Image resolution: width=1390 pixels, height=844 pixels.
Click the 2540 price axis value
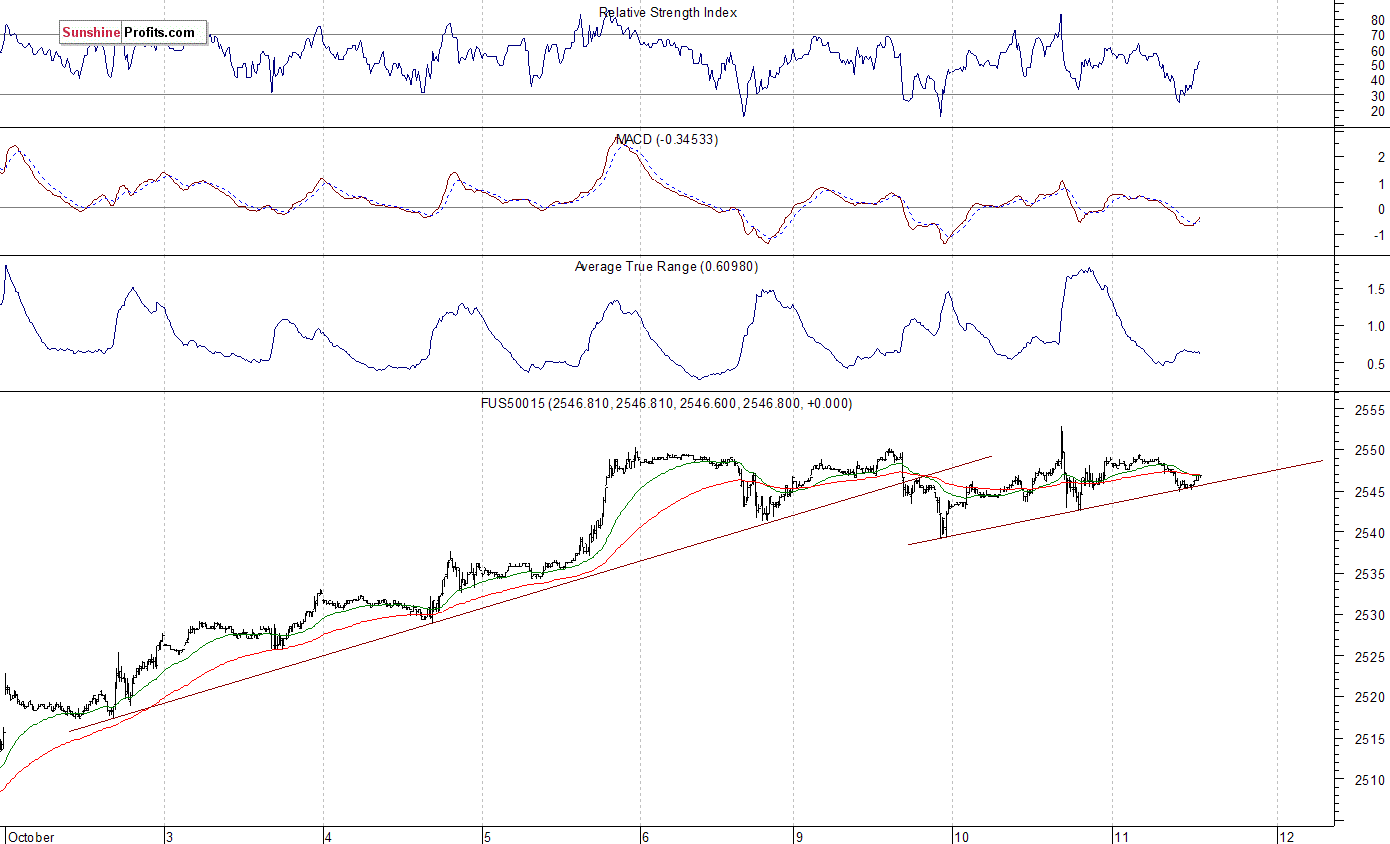[x=1370, y=533]
